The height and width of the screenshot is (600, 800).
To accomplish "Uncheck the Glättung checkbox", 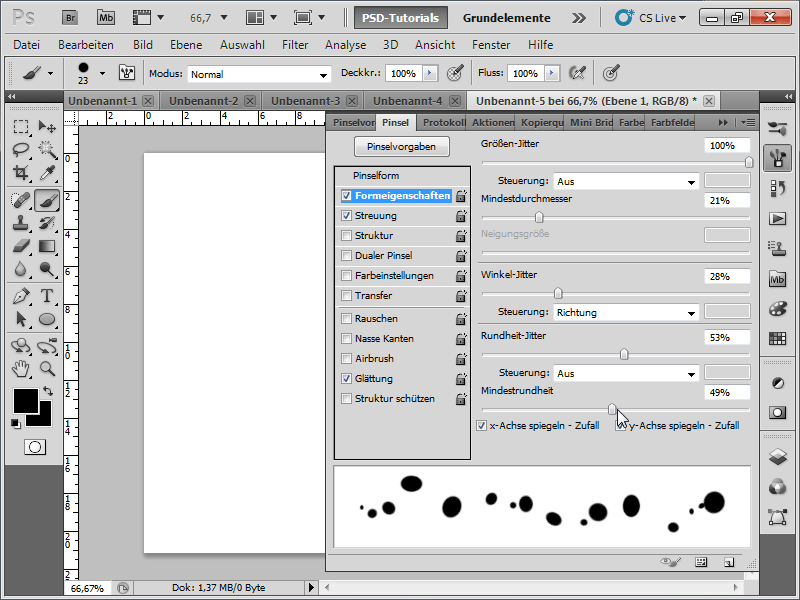I will pyautogui.click(x=346, y=379).
